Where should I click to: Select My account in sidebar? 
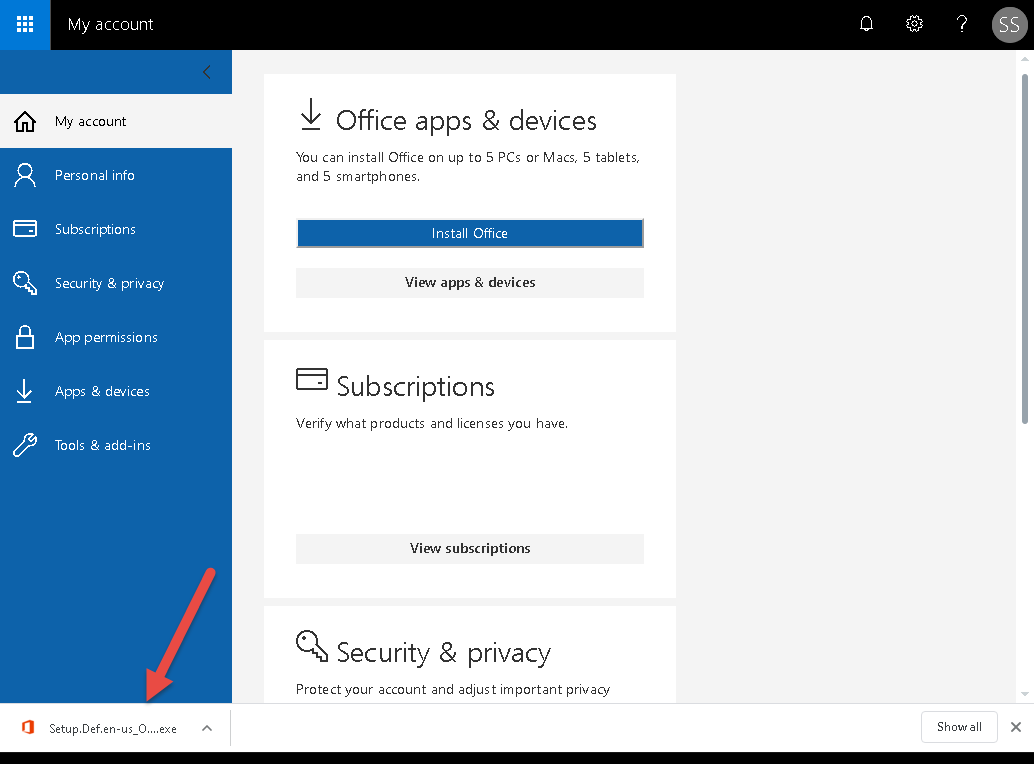coord(116,121)
